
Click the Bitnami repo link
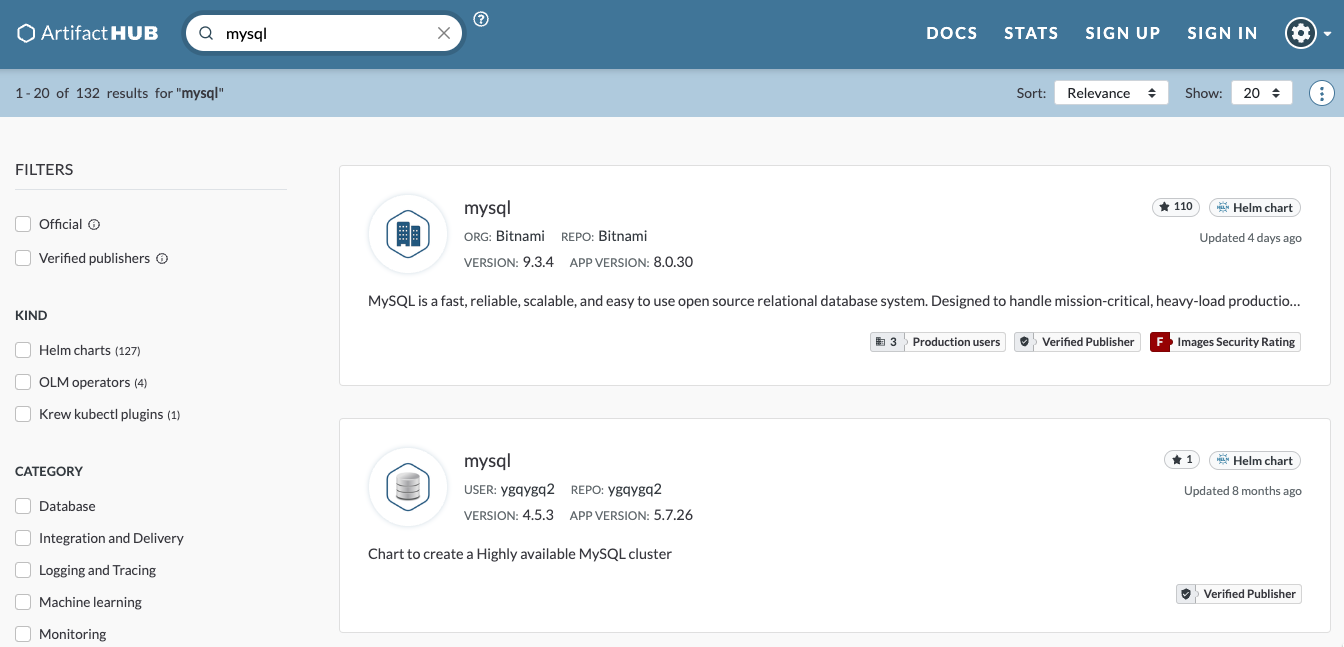(x=623, y=236)
